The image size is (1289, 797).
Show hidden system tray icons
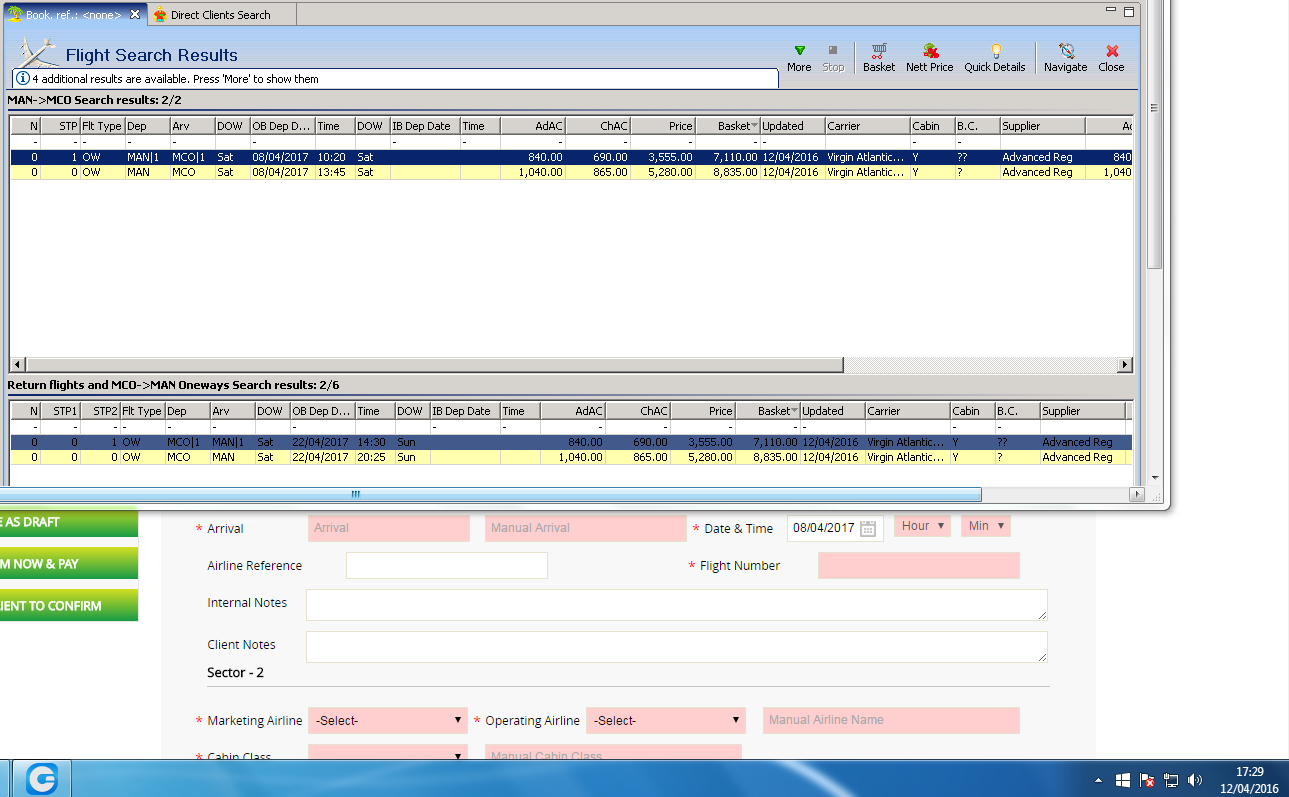point(1099,779)
